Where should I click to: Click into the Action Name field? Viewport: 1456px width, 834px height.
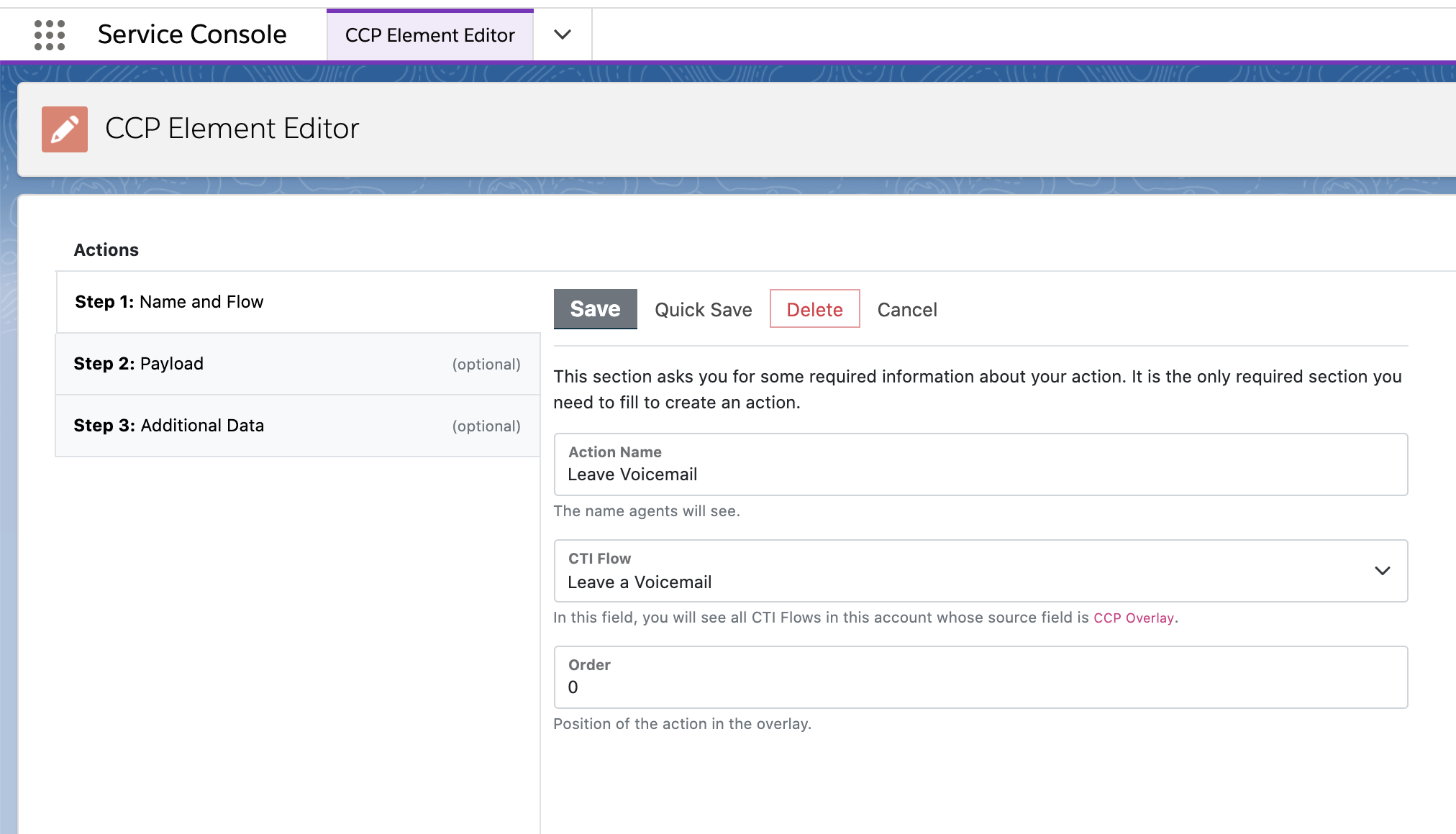tap(980, 464)
